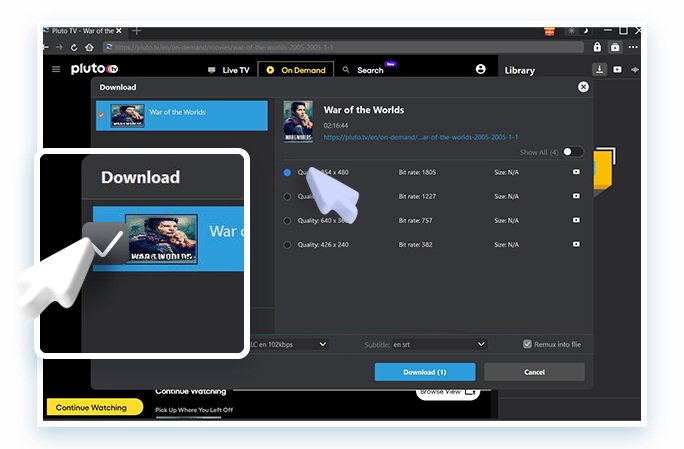684x449 pixels.
Task: Toggle the Remux into file checkbox
Action: click(527, 344)
